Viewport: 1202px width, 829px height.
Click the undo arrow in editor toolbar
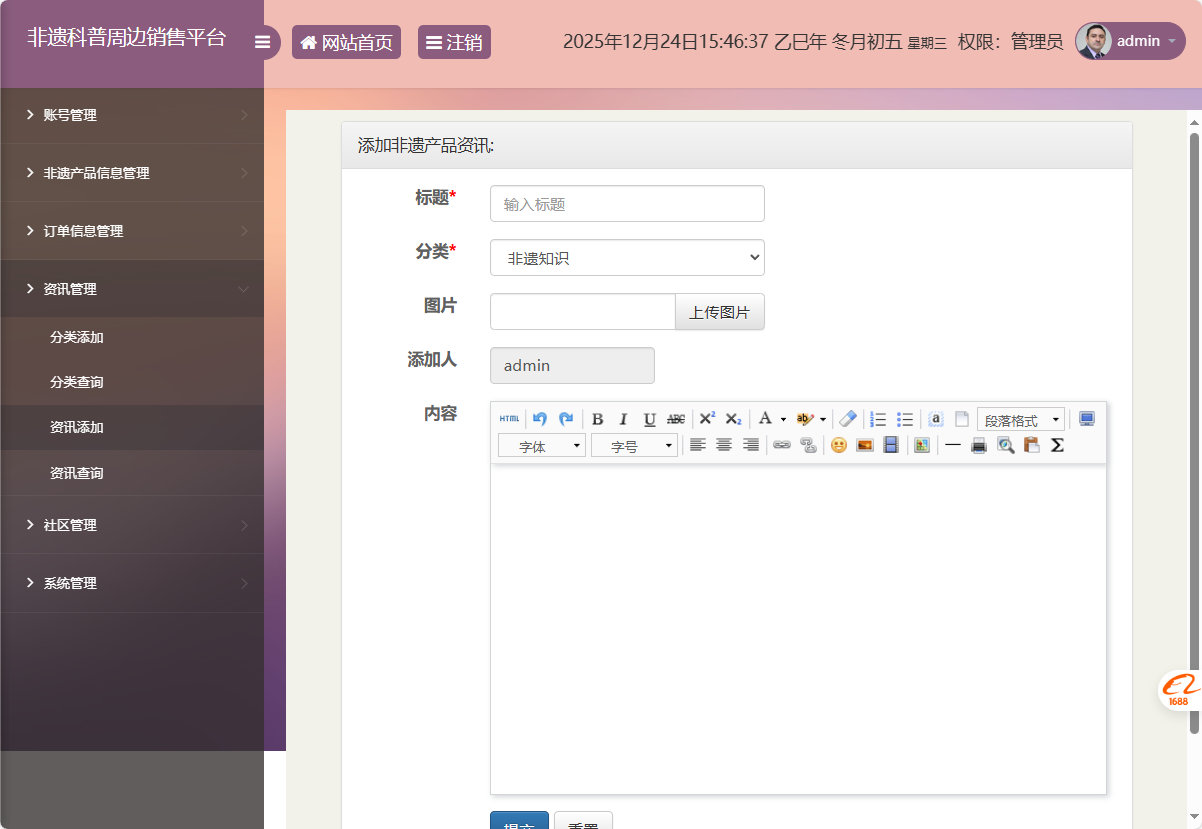pos(540,419)
